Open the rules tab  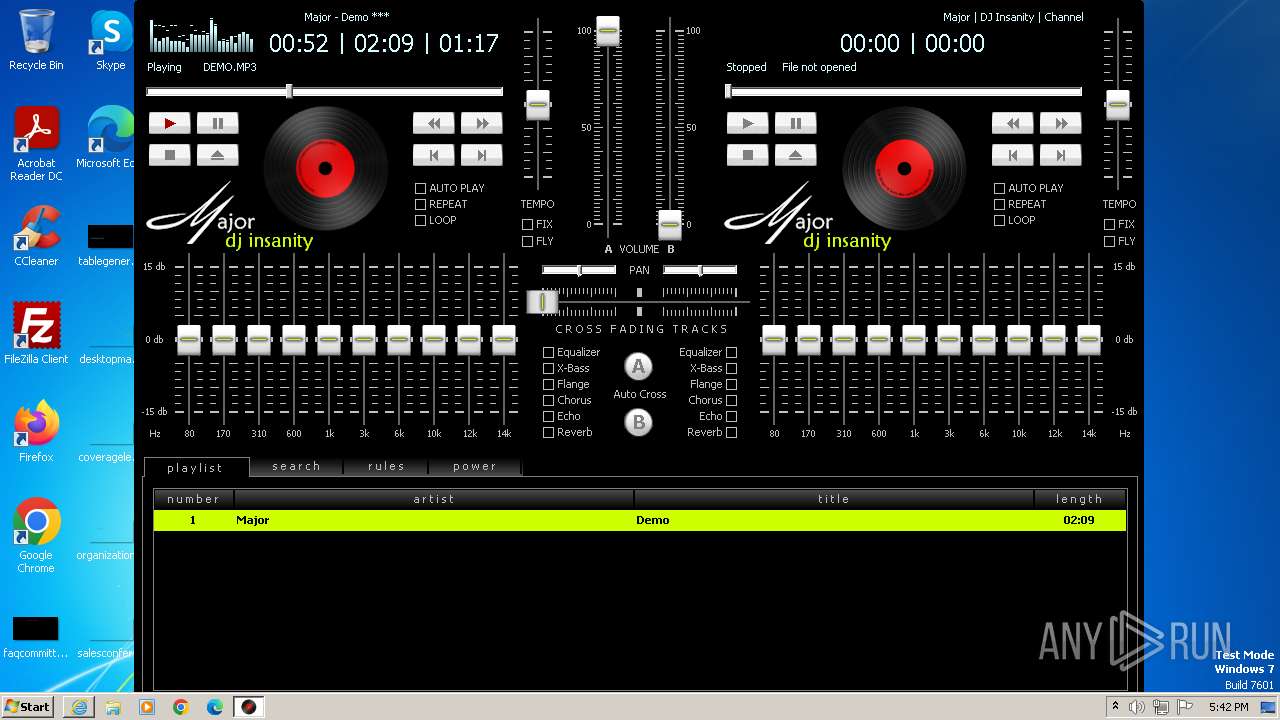[386, 466]
